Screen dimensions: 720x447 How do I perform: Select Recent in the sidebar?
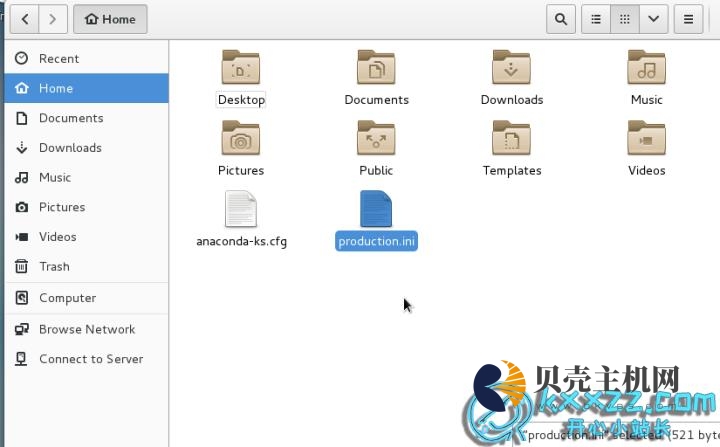(58, 59)
